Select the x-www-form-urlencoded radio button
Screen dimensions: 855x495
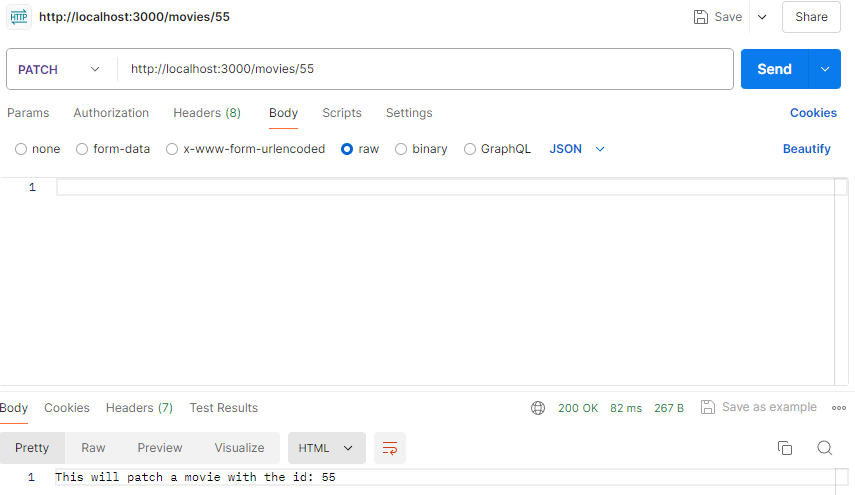pos(172,149)
